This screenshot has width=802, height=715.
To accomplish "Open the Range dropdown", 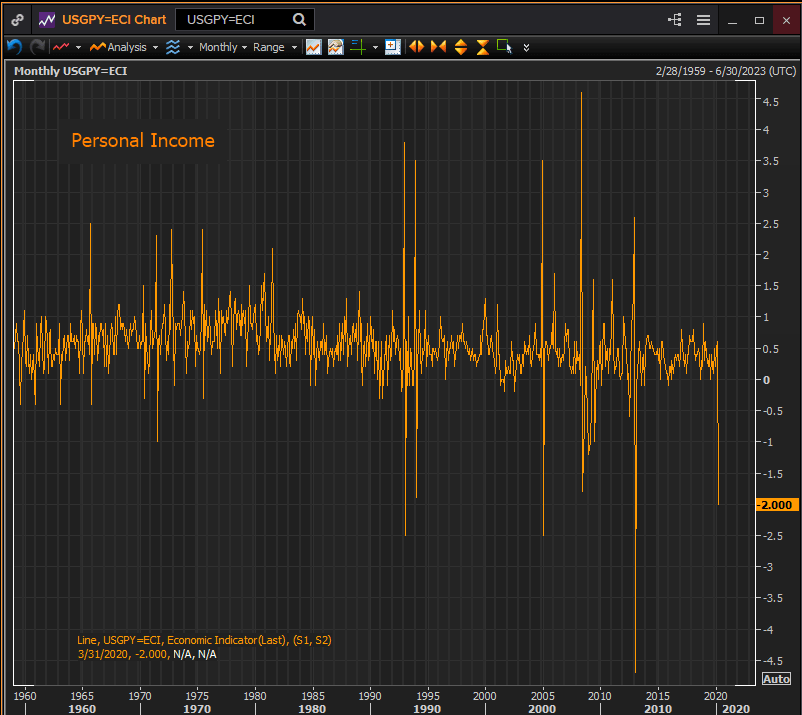I will [x=274, y=47].
